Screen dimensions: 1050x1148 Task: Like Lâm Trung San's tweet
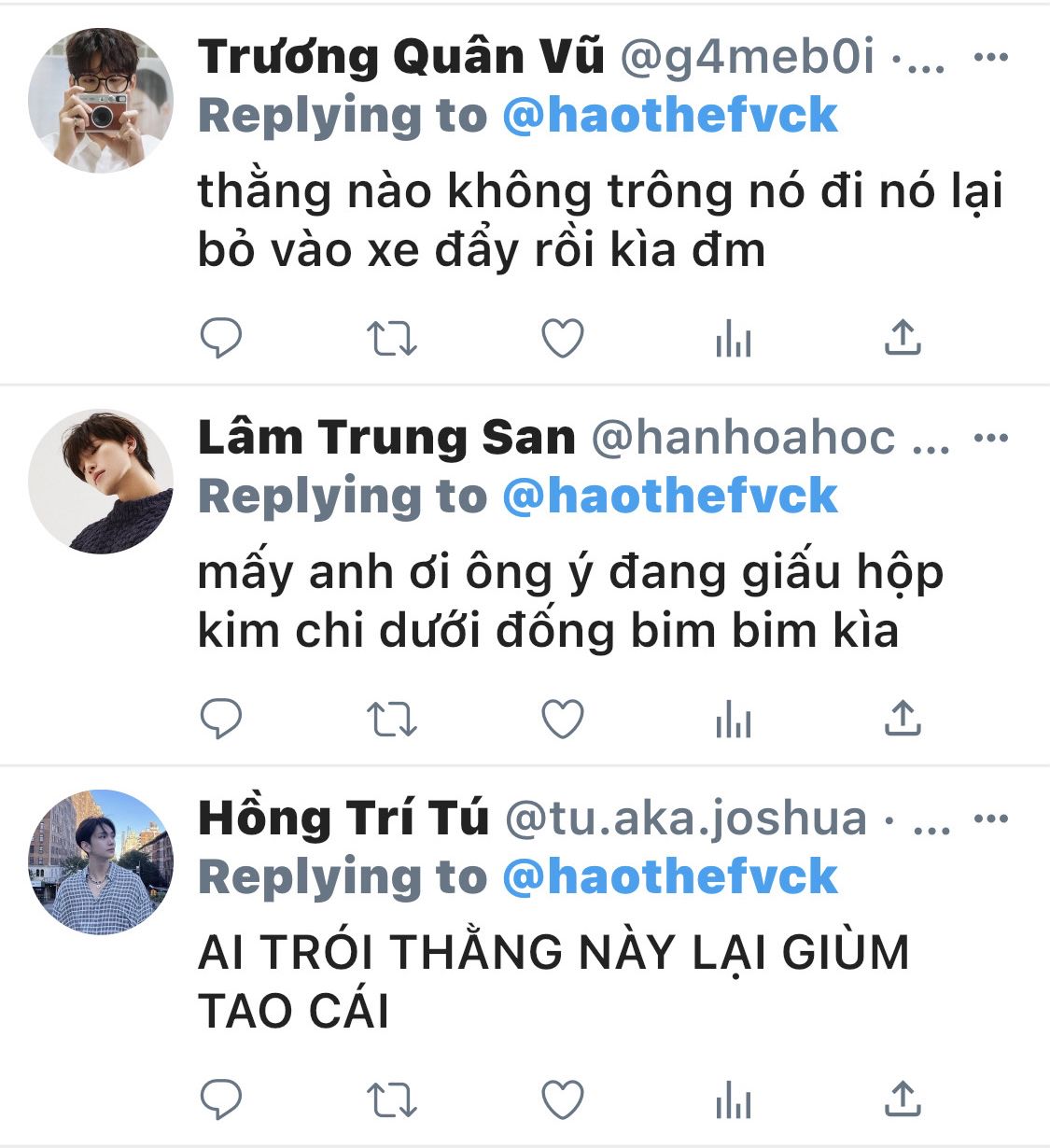click(563, 719)
